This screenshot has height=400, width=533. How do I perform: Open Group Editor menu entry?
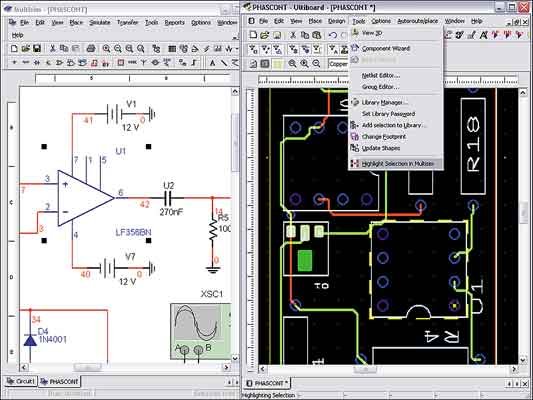click(396, 87)
